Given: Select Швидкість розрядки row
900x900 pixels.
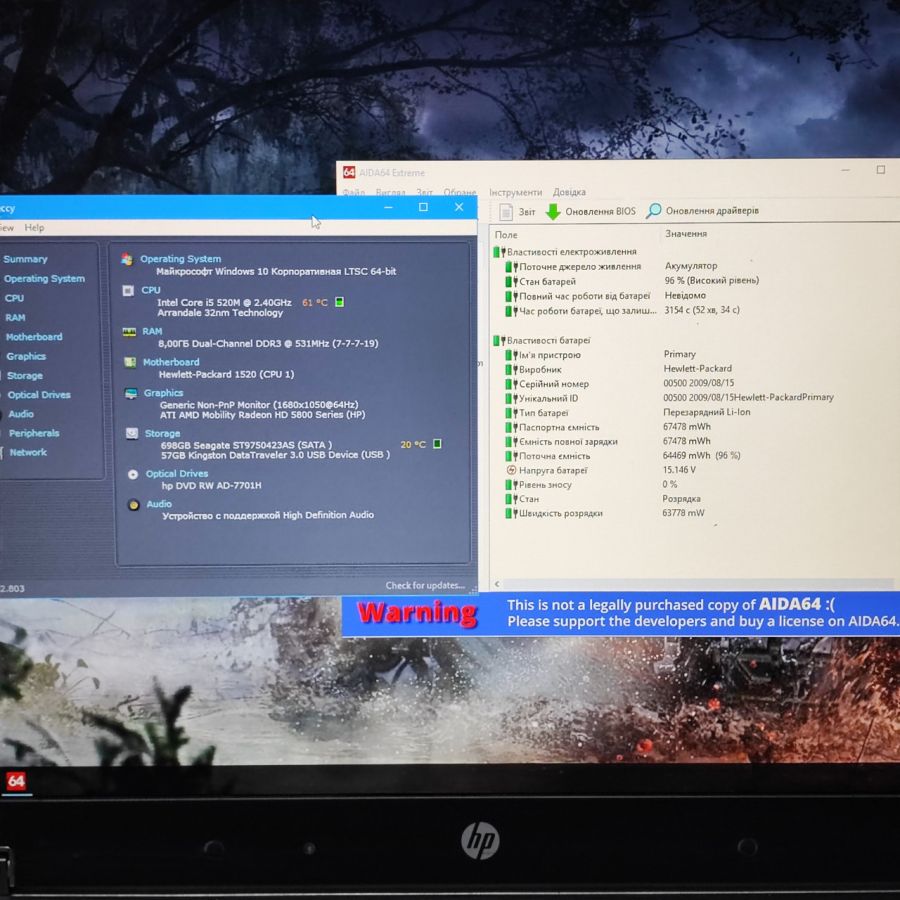Looking at the screenshot, I should pyautogui.click(x=554, y=513).
